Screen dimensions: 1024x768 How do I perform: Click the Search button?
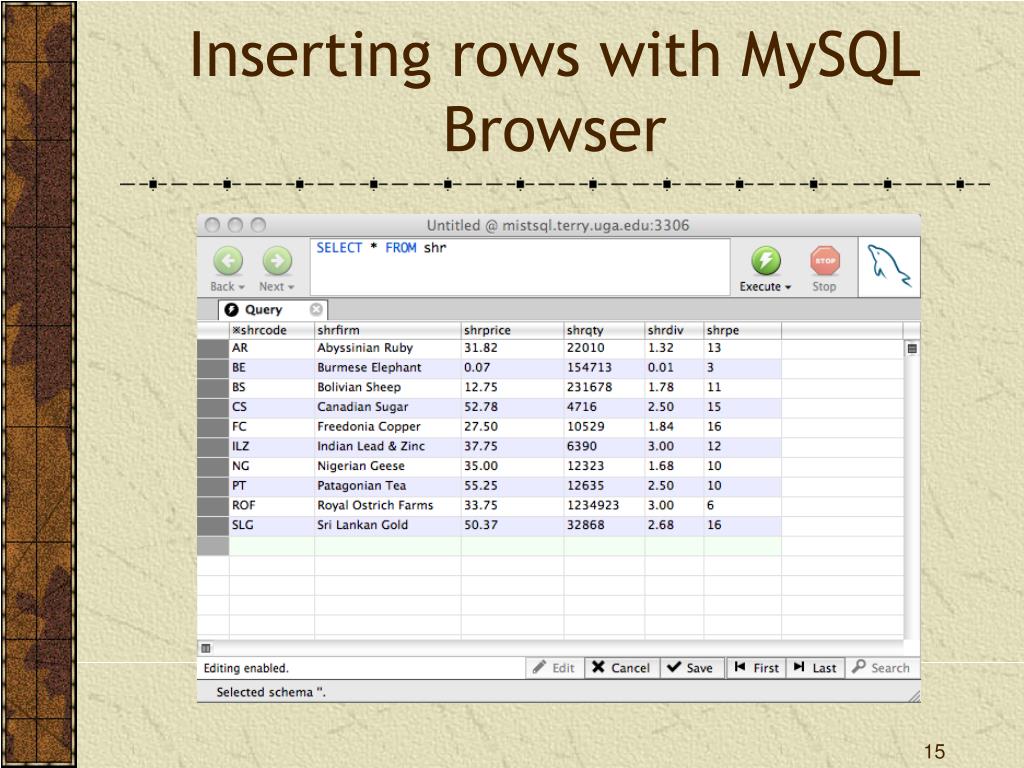(882, 668)
